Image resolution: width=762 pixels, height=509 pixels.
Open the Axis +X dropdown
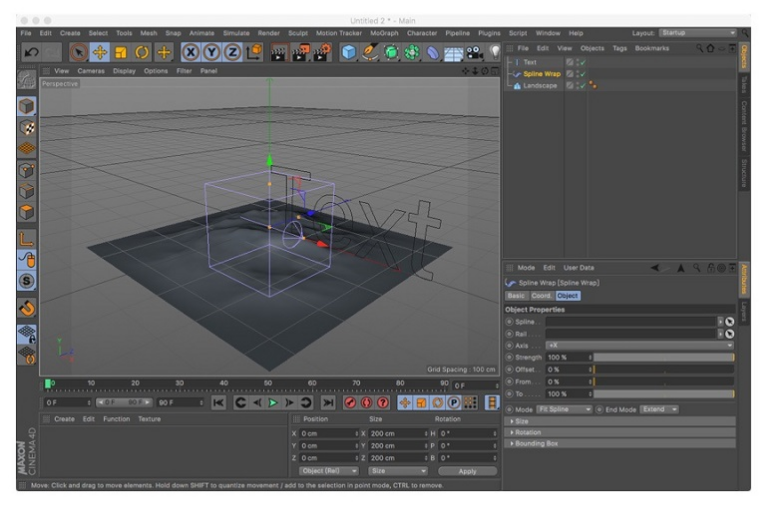click(639, 345)
